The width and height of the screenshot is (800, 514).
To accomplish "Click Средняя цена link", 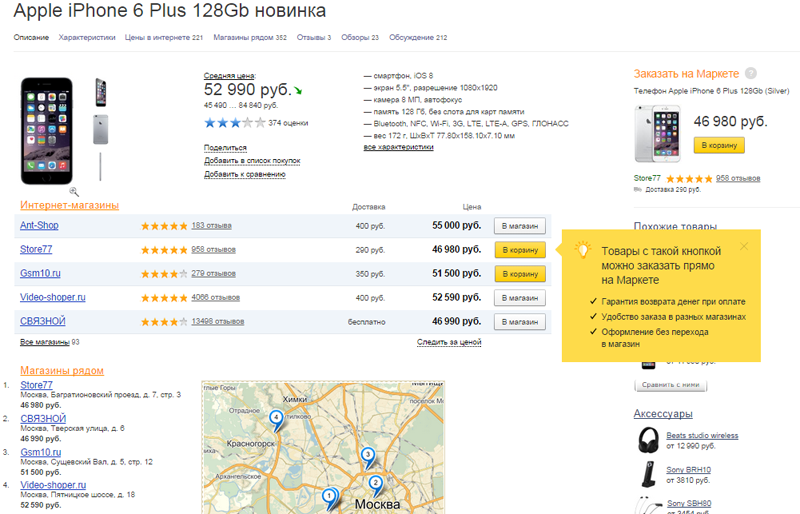I will [x=229, y=76].
